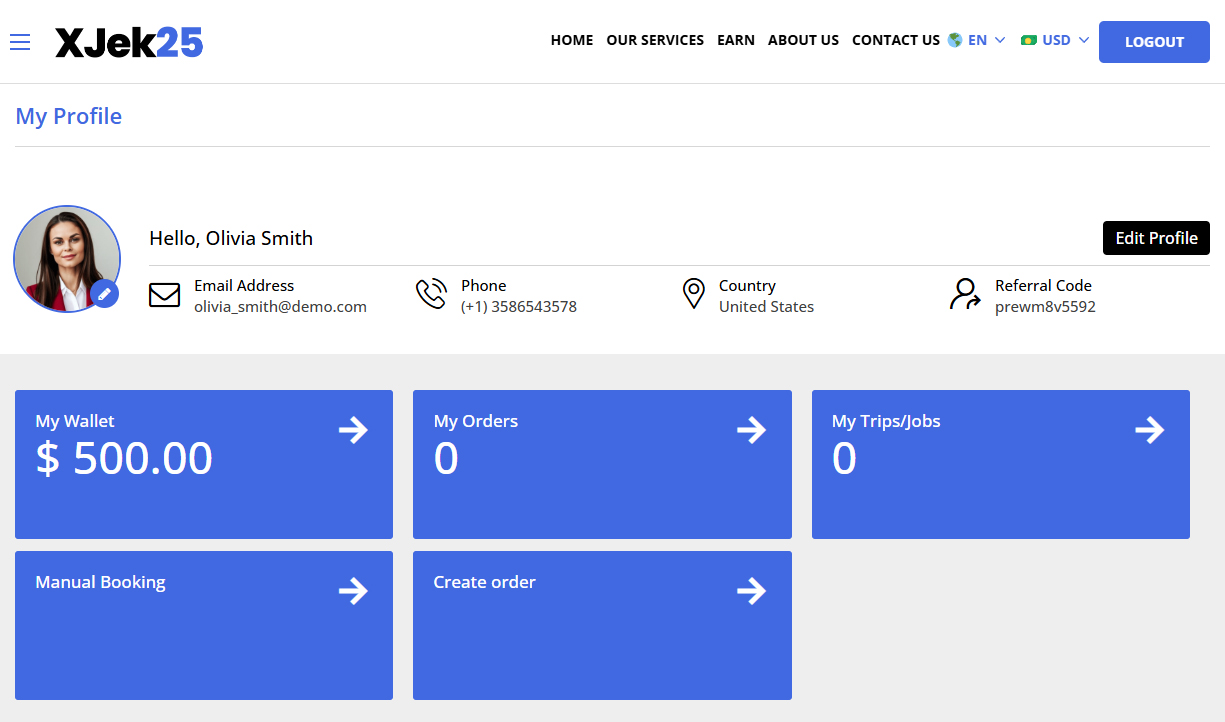Screen dimensions: 1225x722
Task: Click the Edit Profile button
Action: 1156,238
